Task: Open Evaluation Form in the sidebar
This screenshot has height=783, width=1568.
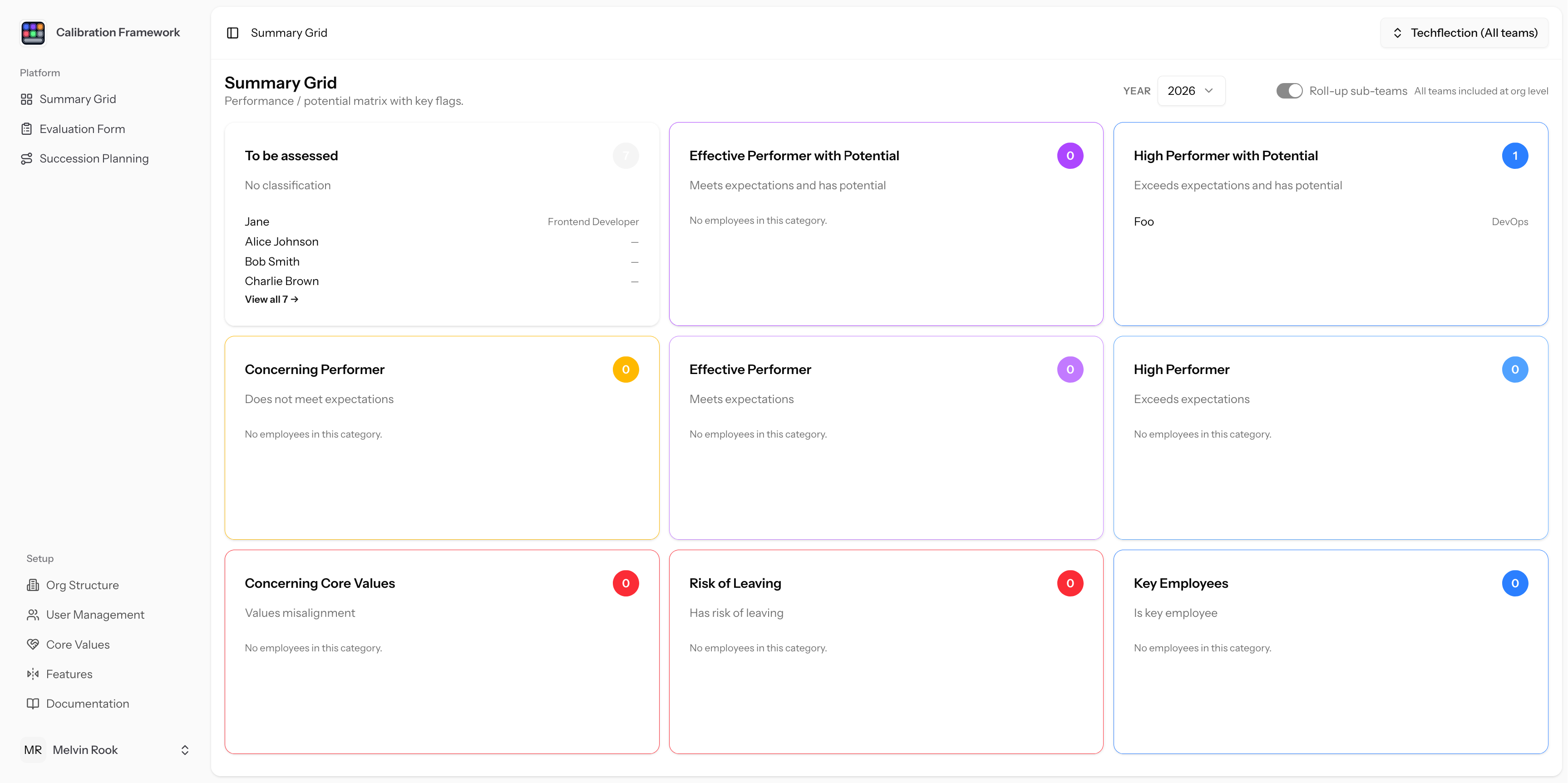Action: (x=105, y=129)
